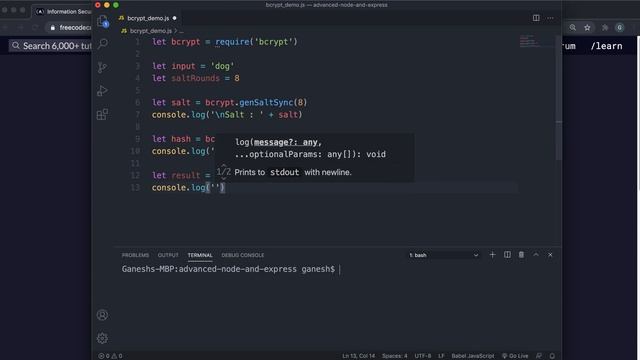This screenshot has width=640, height=360.
Task: Click the require call on line 1
Action: (232, 42)
